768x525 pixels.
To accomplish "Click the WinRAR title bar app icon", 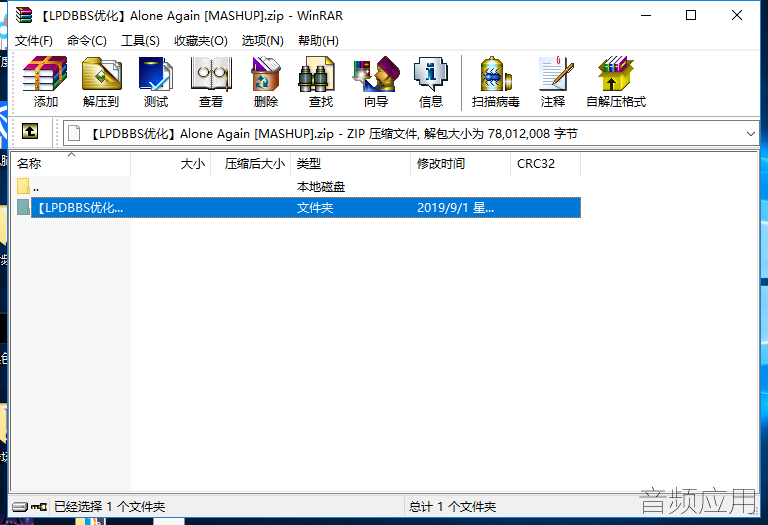I will coord(24,15).
